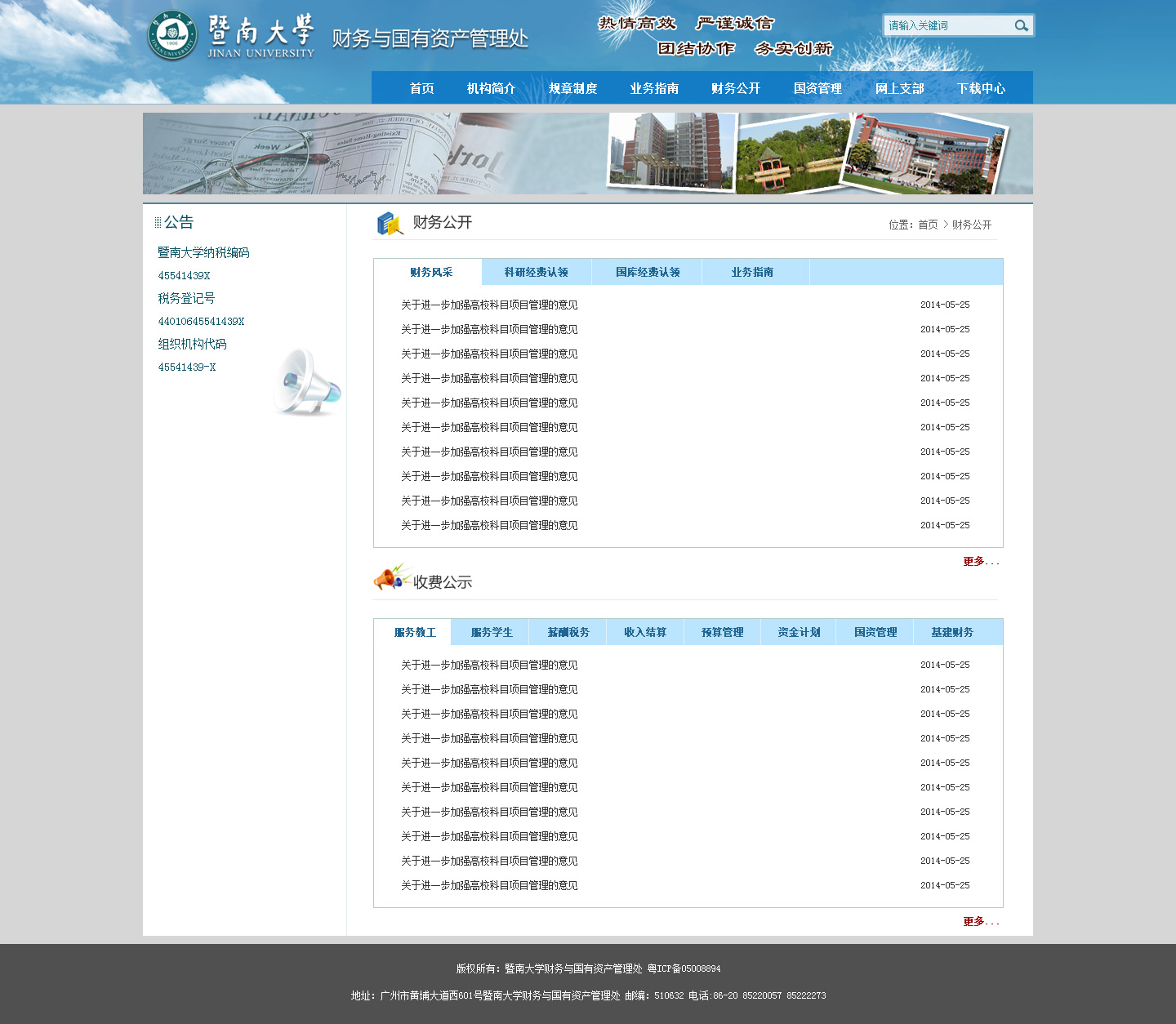
Task: Open the 财务公开 navigation menu item
Action: (735, 88)
